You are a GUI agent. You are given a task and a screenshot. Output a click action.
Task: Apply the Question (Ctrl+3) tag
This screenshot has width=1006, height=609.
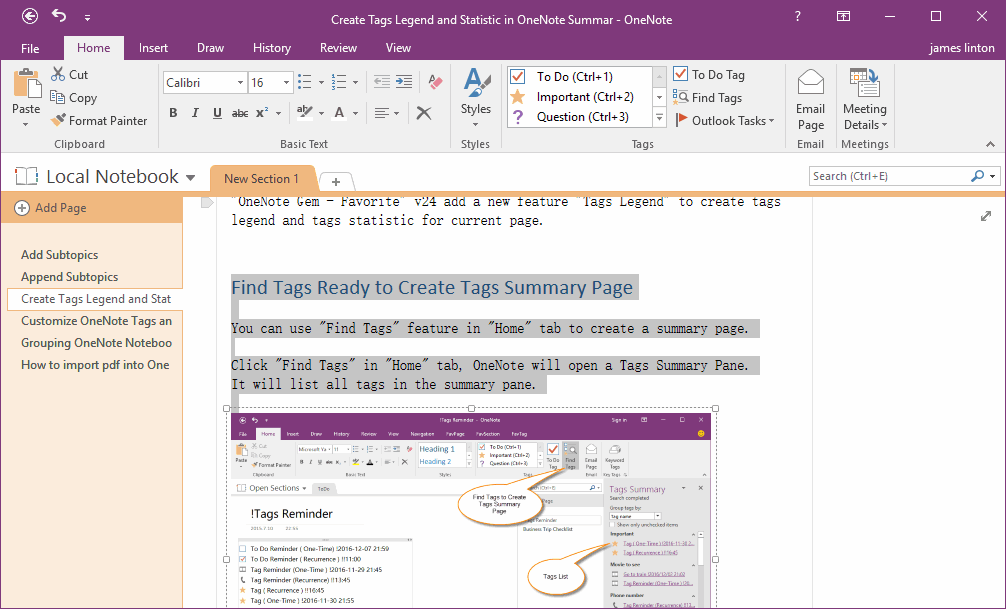point(581,117)
